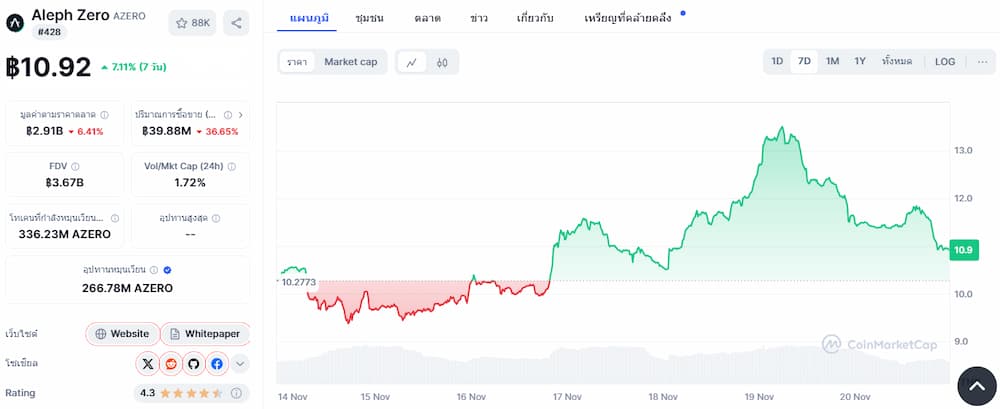Set chart range to ทั้งหมด
1000x409 pixels.
coord(897,62)
